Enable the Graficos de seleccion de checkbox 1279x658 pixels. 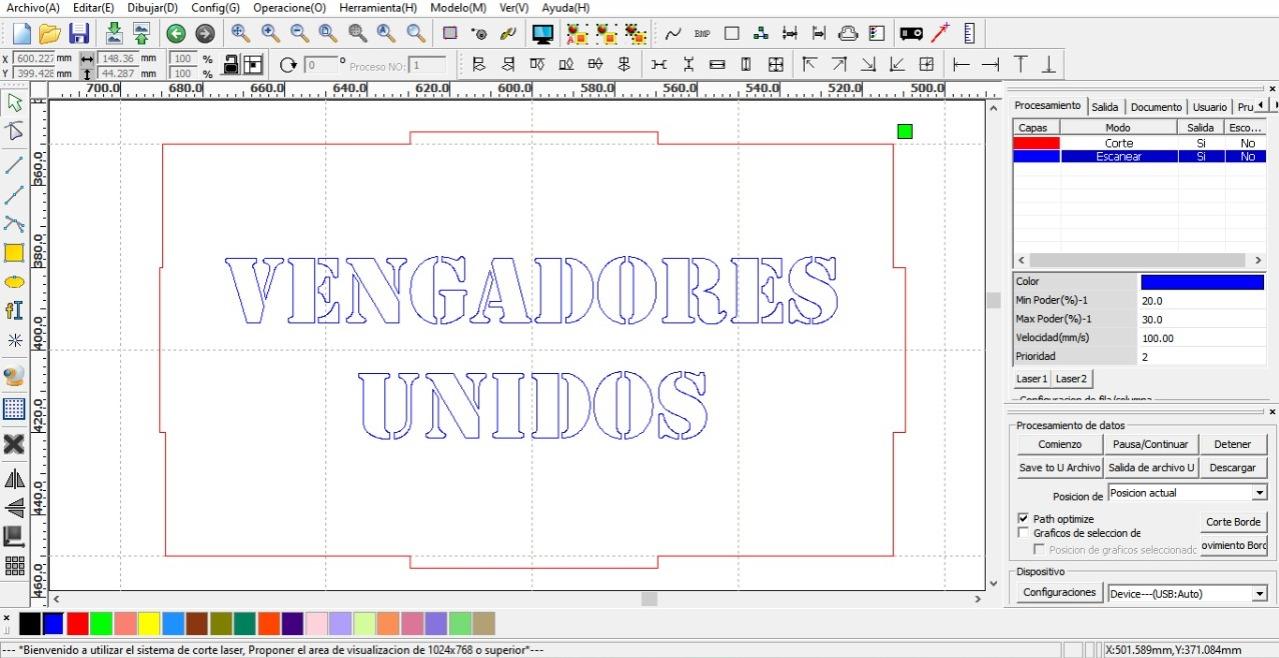click(x=1022, y=533)
